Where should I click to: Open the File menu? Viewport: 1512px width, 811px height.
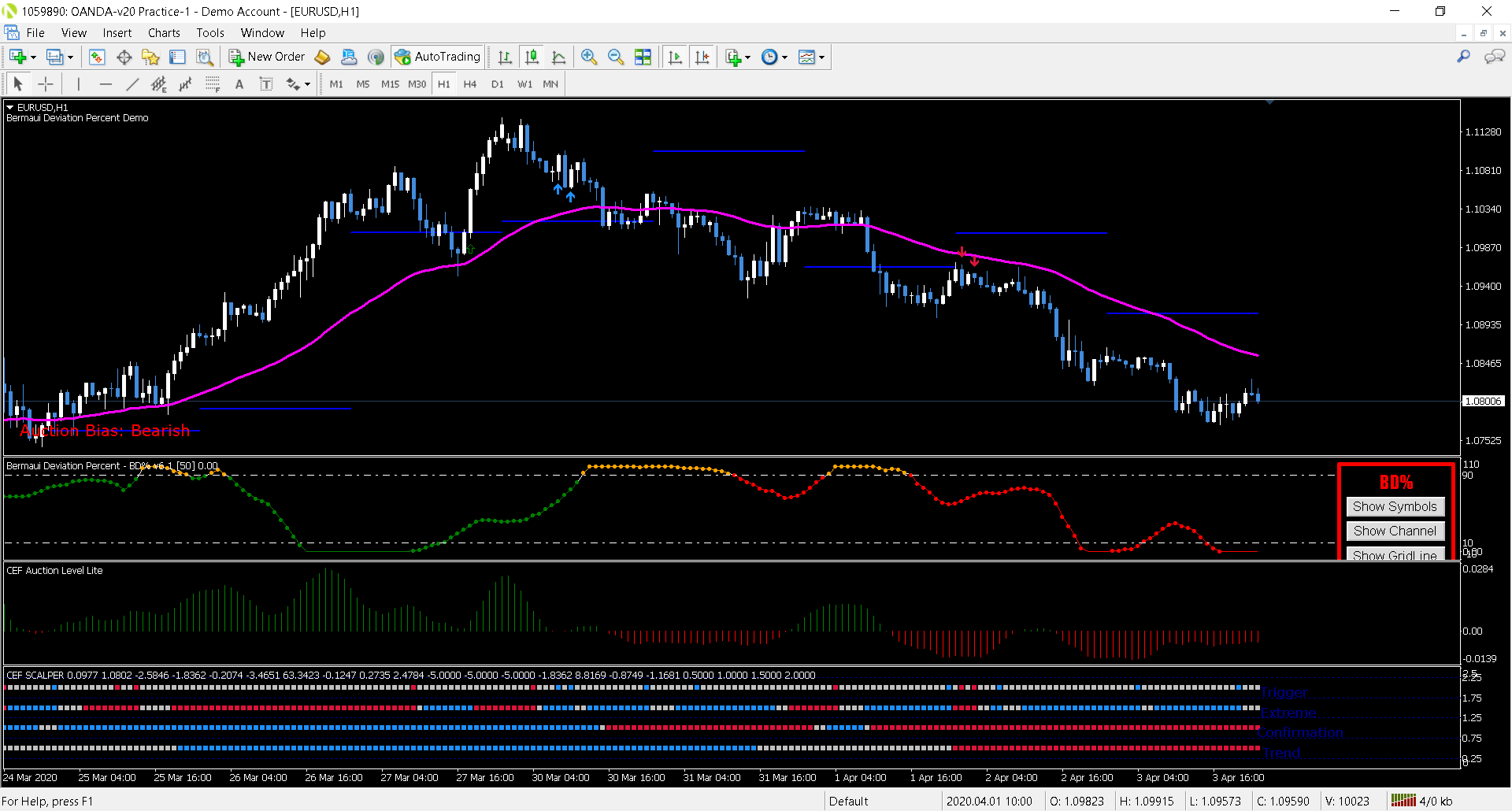(x=35, y=33)
